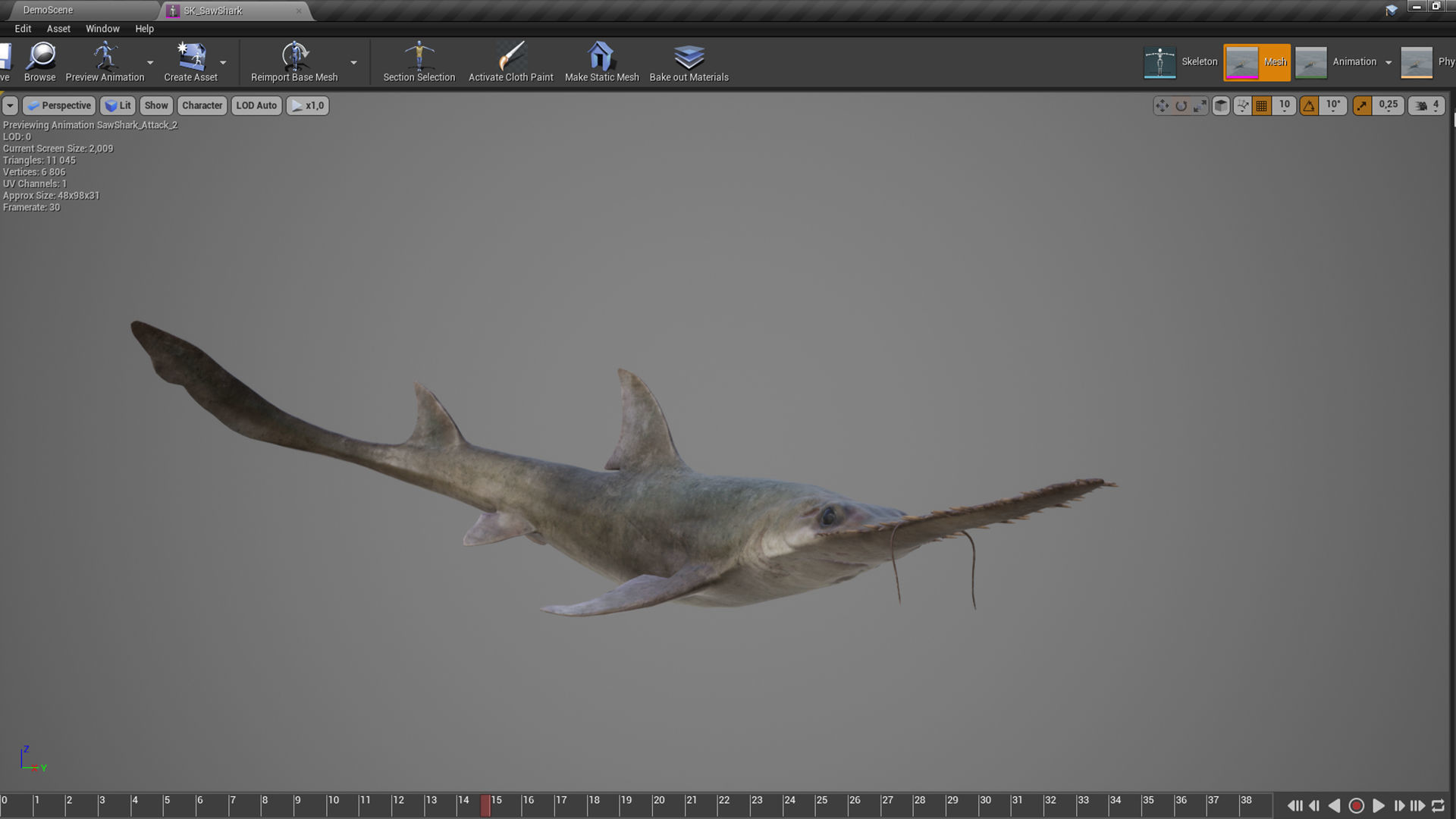This screenshot has width=1456, height=819.
Task: Click the Show viewport button
Action: (x=156, y=105)
